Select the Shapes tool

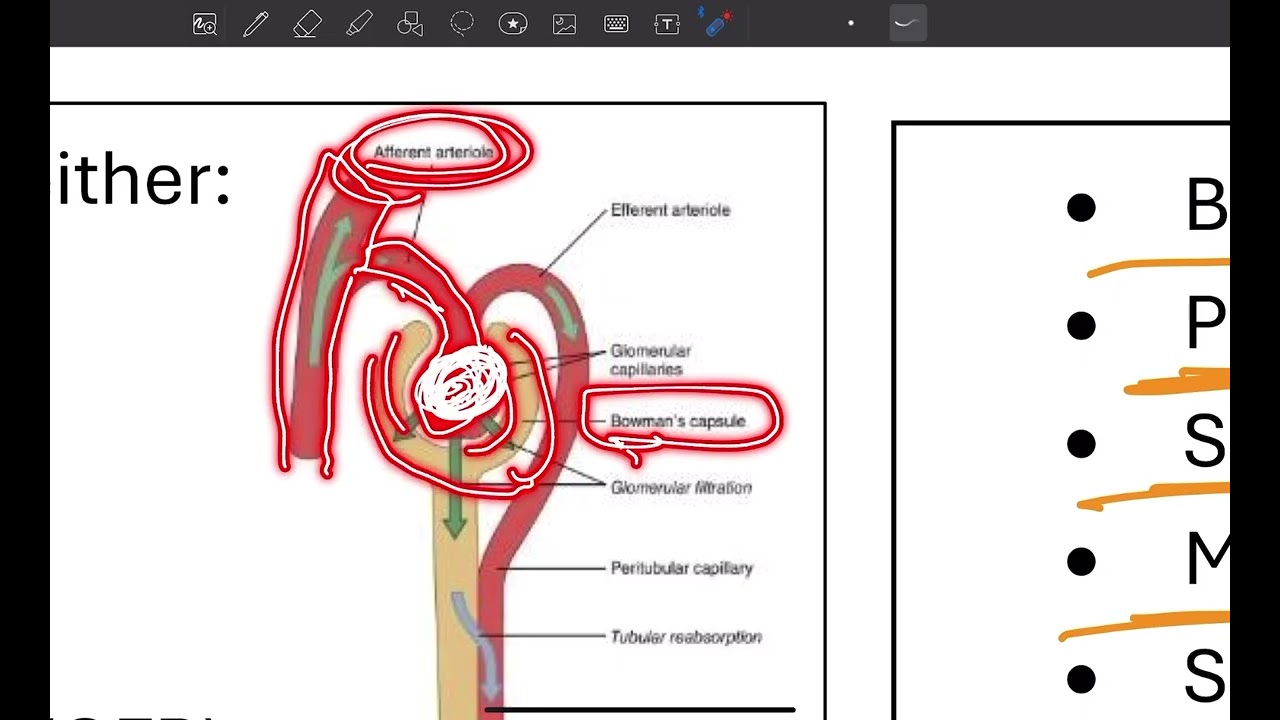coord(410,25)
